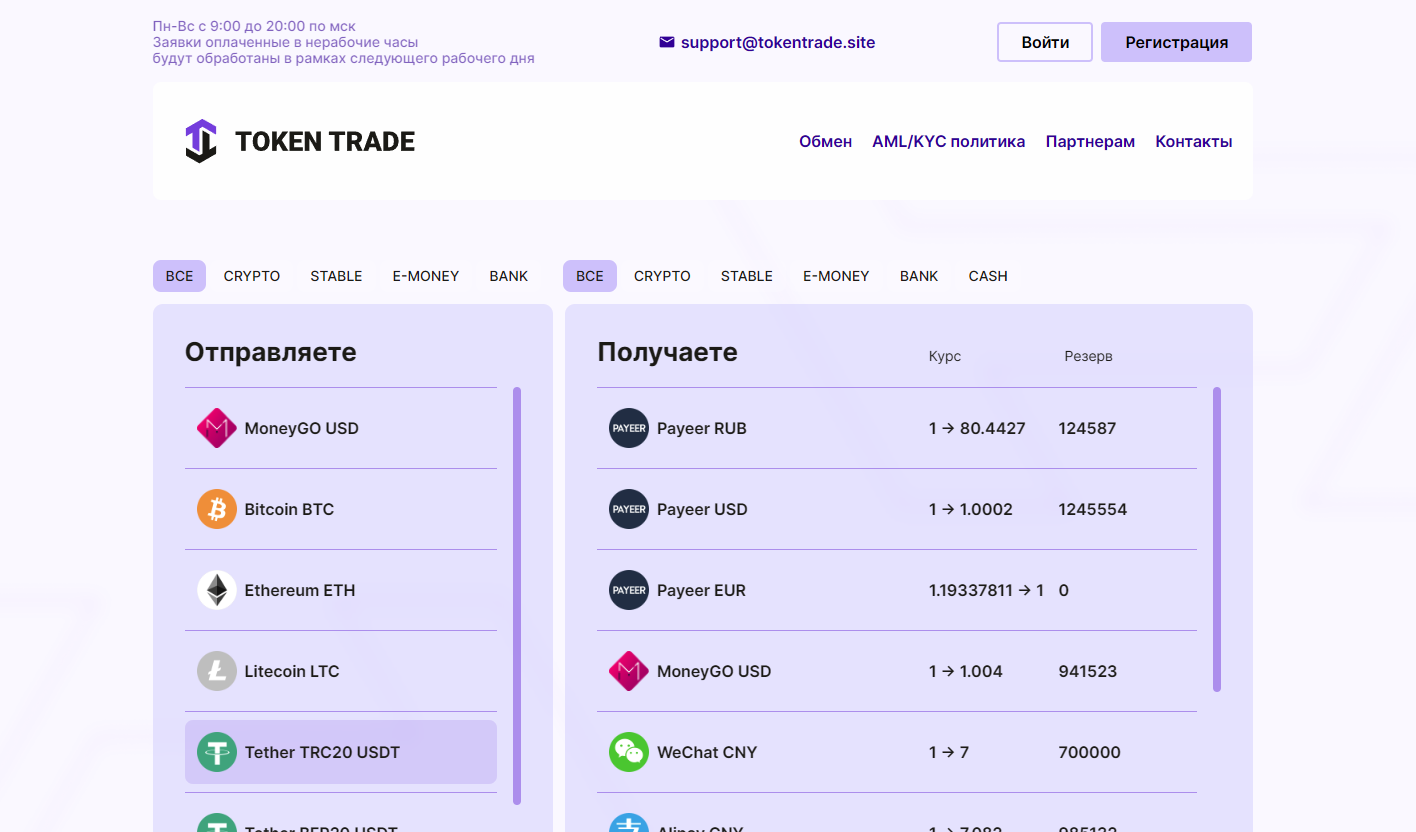This screenshot has height=832, width=1416.
Task: Choose WeChat CNY to receive
Action: pos(897,752)
